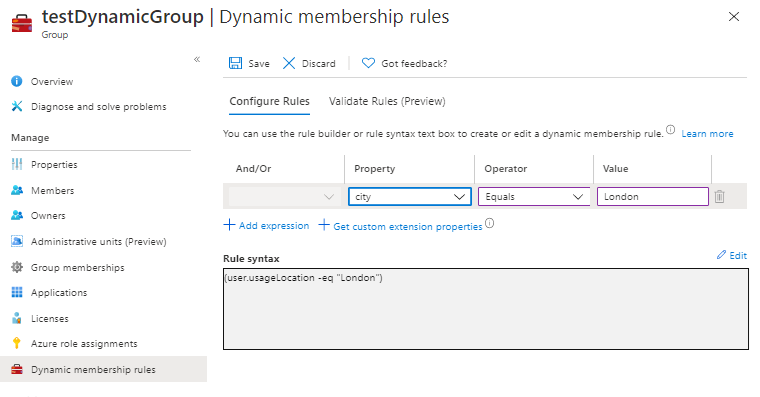Delete the city rule with trash icon
The height and width of the screenshot is (397, 760).
tap(719, 196)
